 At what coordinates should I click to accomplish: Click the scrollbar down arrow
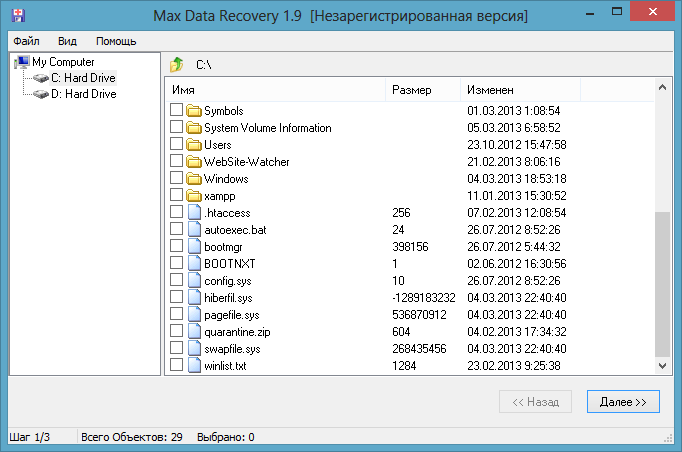tap(662, 366)
